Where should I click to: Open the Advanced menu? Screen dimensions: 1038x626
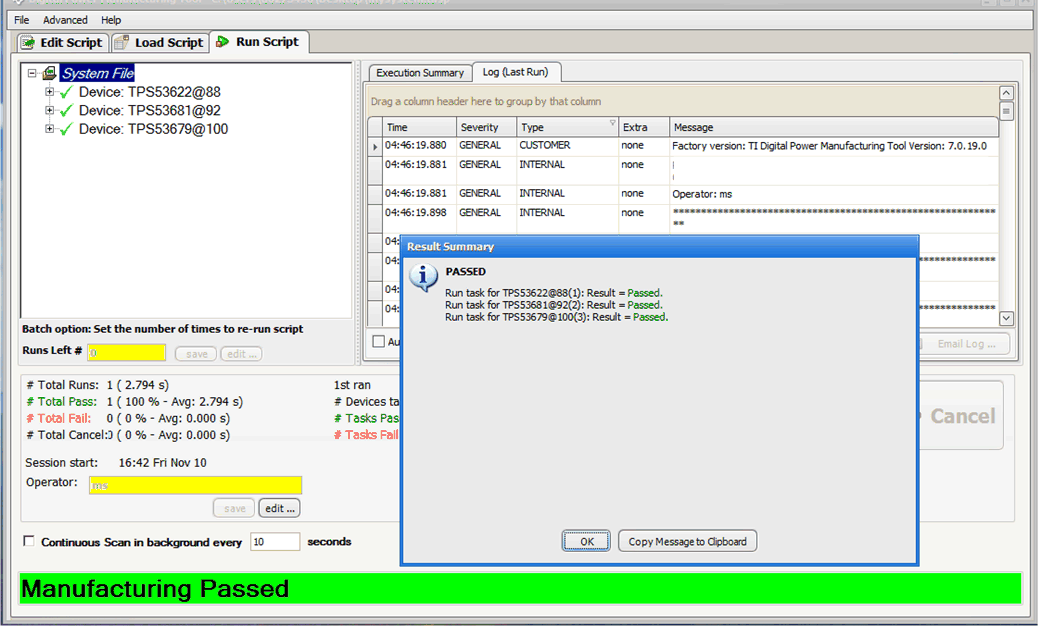point(65,20)
